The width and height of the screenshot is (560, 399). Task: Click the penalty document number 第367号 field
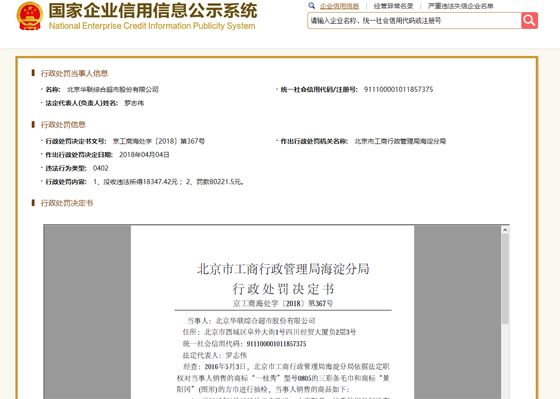point(159,141)
